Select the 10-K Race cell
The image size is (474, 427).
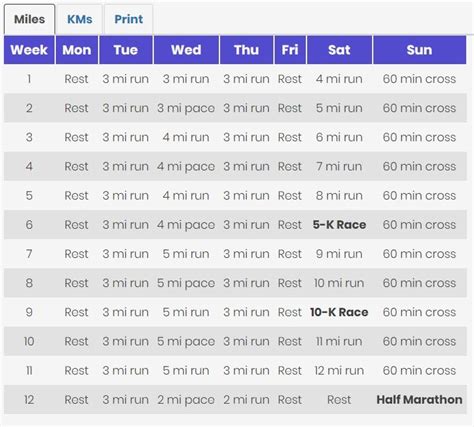click(x=339, y=312)
